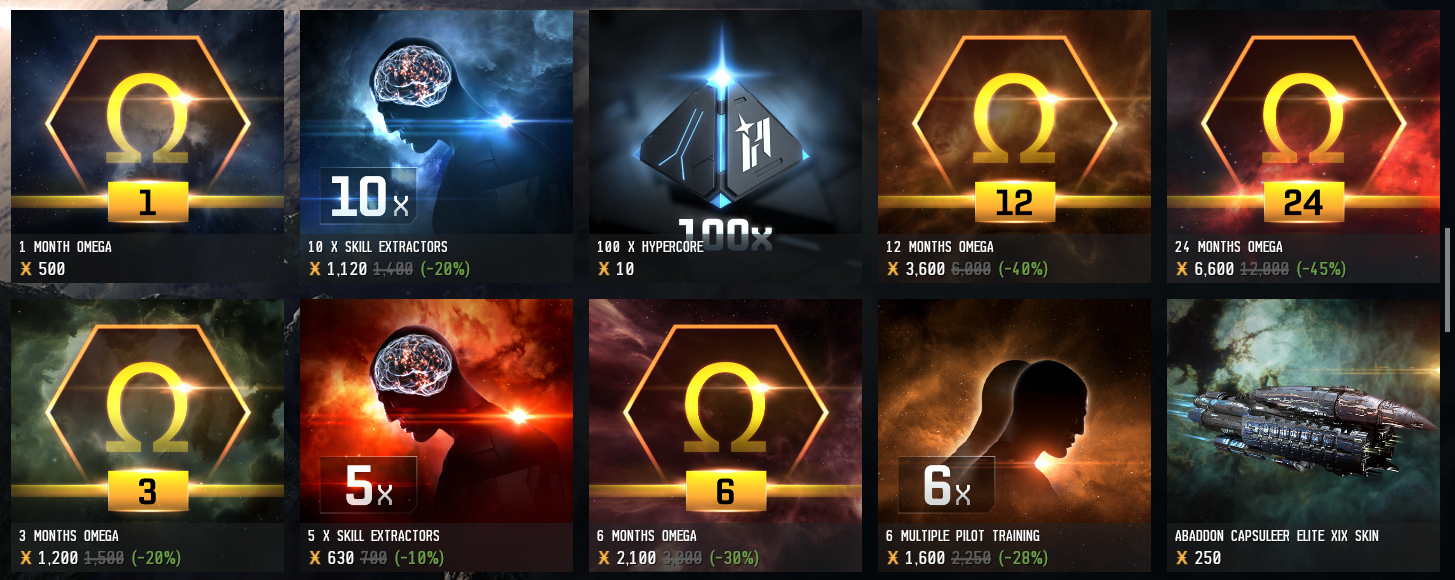Open the 'ABADDON CAPSULEER ELITE XIX SKIN' title

pyautogui.click(x=1277, y=536)
